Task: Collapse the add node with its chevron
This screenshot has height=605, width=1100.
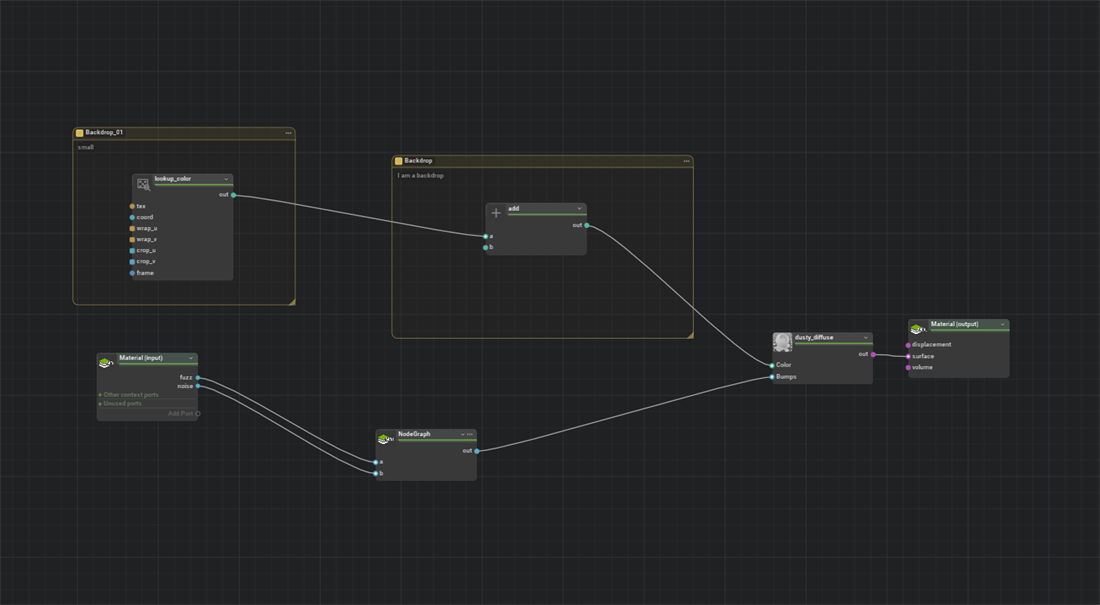Action: pos(579,208)
